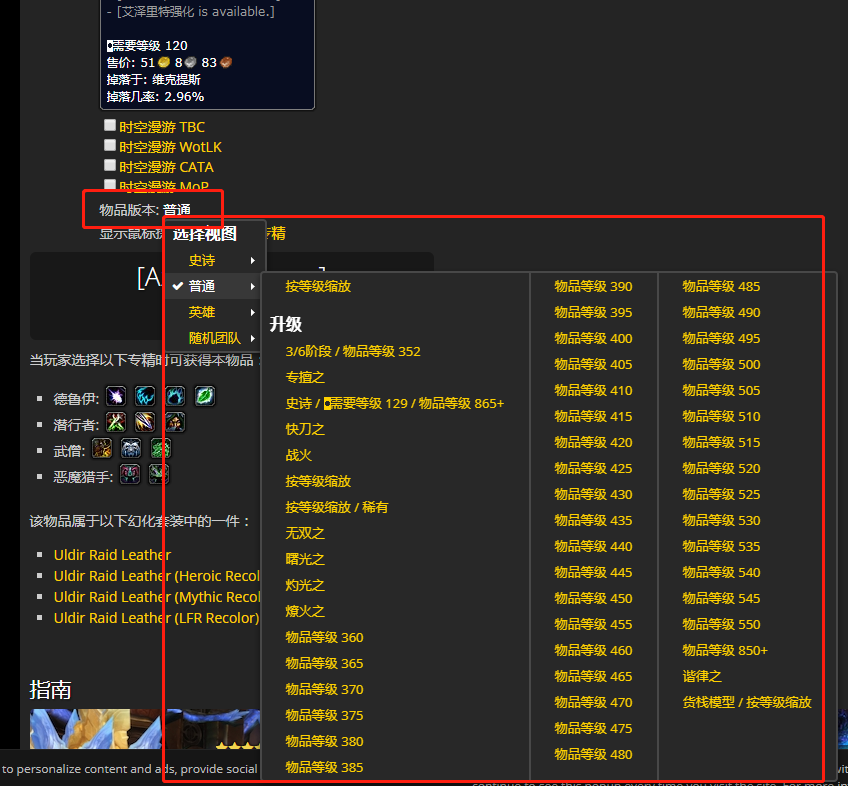
Task: Toggle the 时空漫游 CATA checkbox
Action: click(x=110, y=165)
